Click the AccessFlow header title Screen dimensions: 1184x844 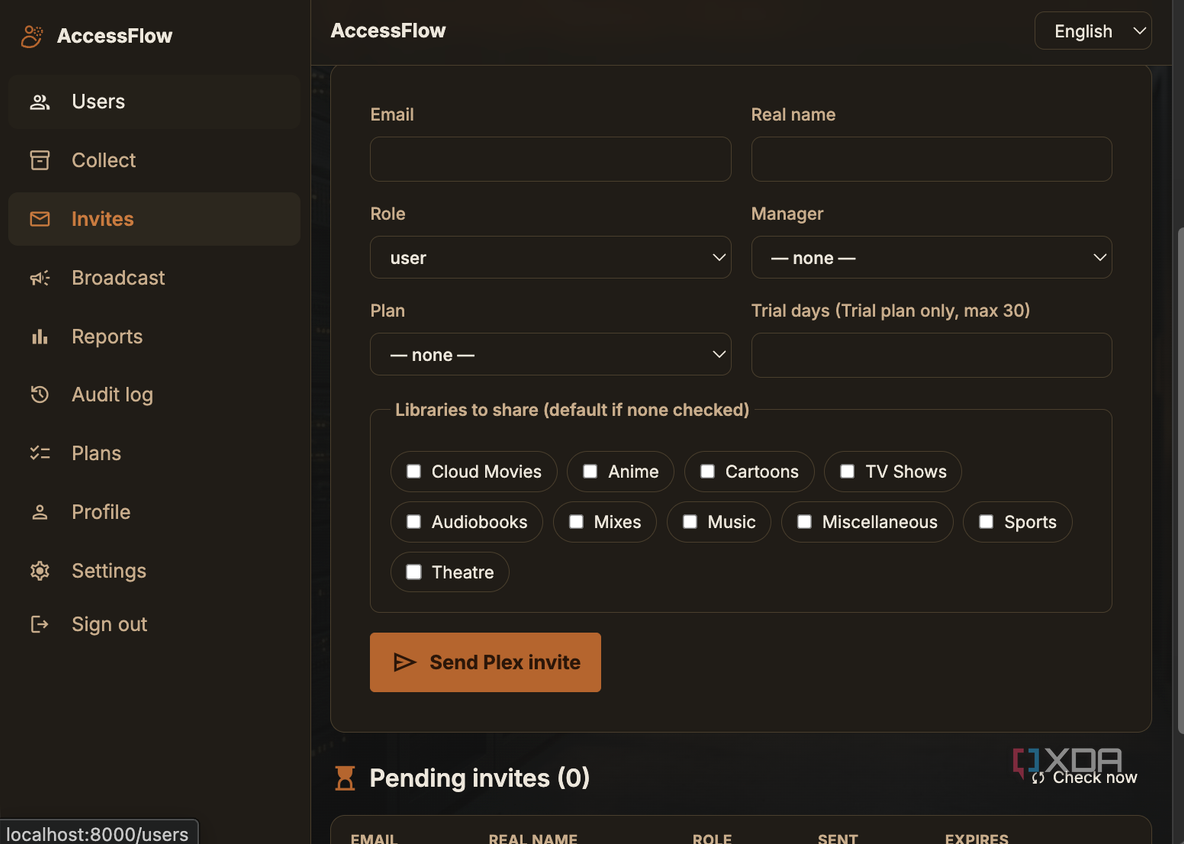tap(388, 30)
